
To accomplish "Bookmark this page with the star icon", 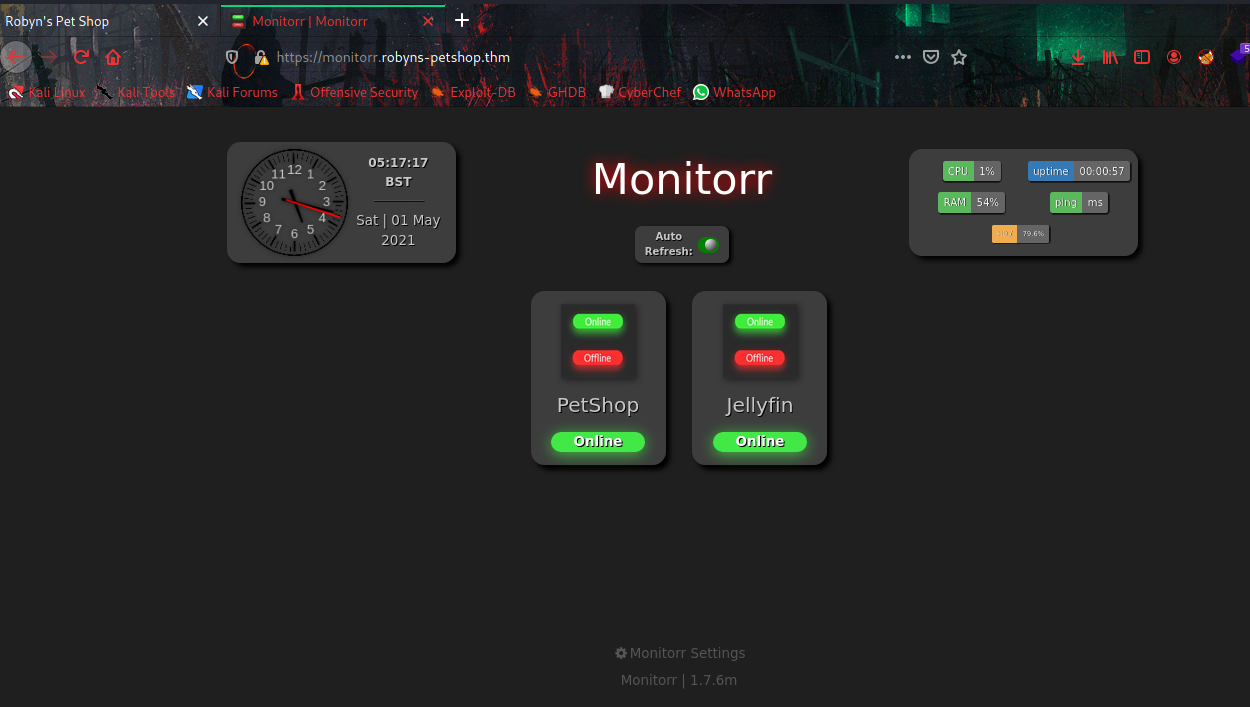I will coord(959,57).
